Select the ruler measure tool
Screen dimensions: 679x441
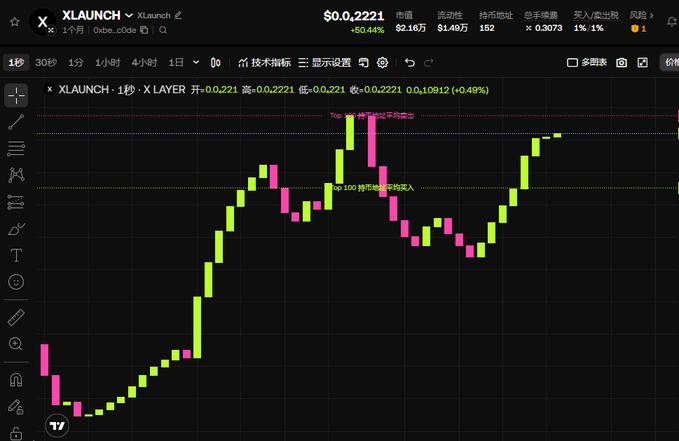click(16, 318)
